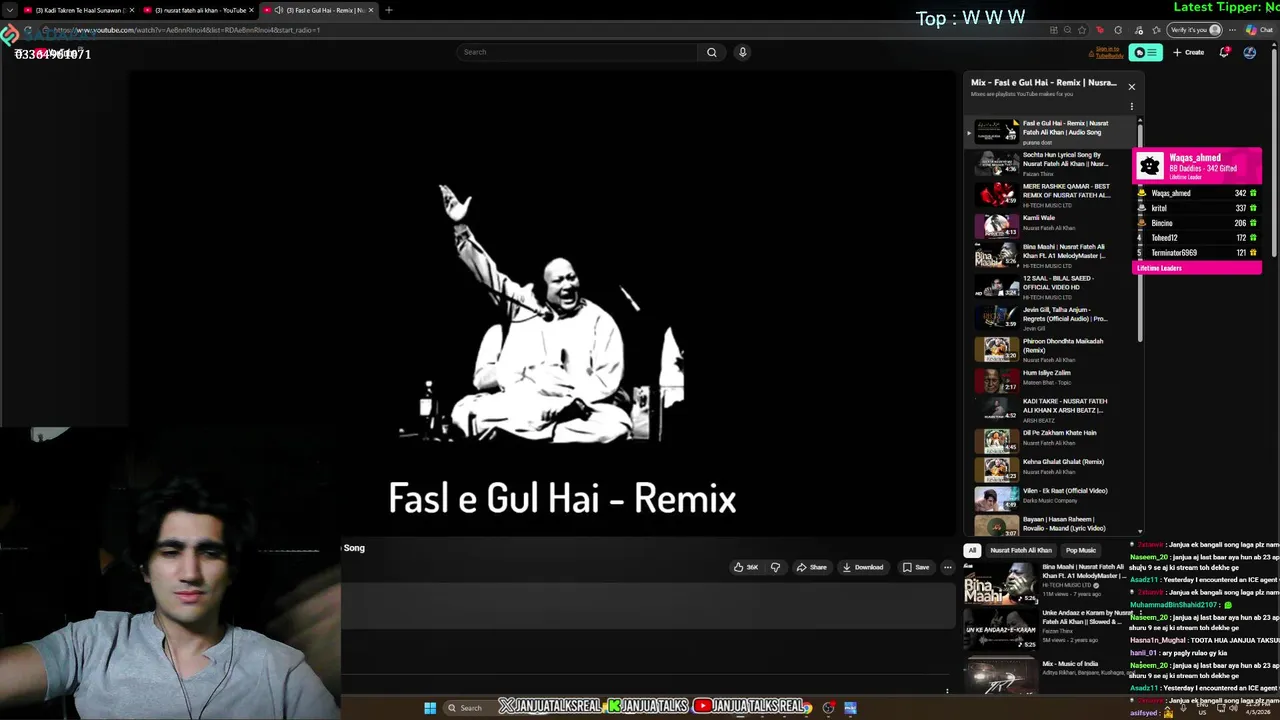Open browser favorites list icon
The height and width of the screenshot is (720, 1280).
(1156, 30)
